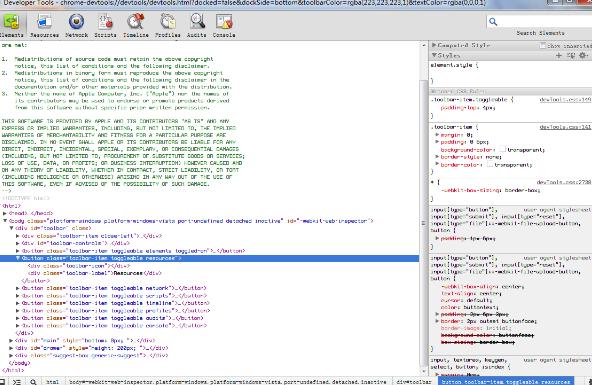Click button.toolbar-item.toggleable.resources breadcrumb
The width and height of the screenshot is (592, 385).
coord(507,382)
